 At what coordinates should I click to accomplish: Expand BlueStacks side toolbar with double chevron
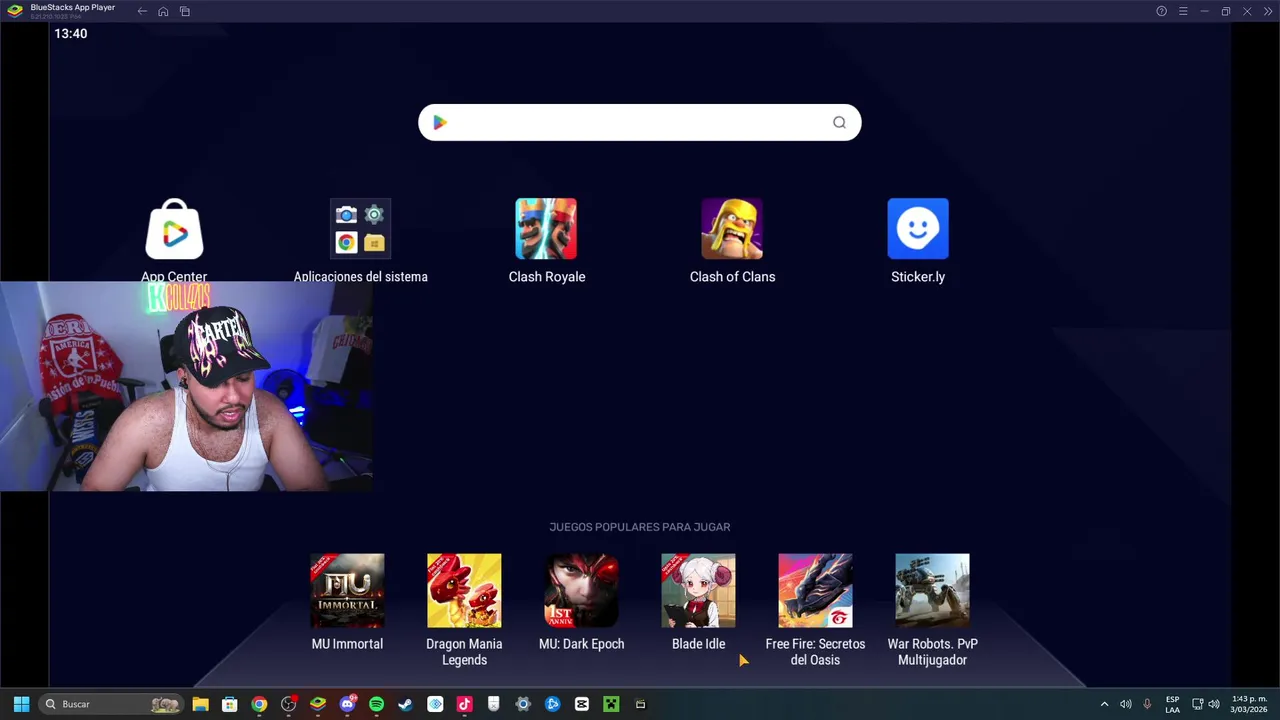tap(1268, 11)
